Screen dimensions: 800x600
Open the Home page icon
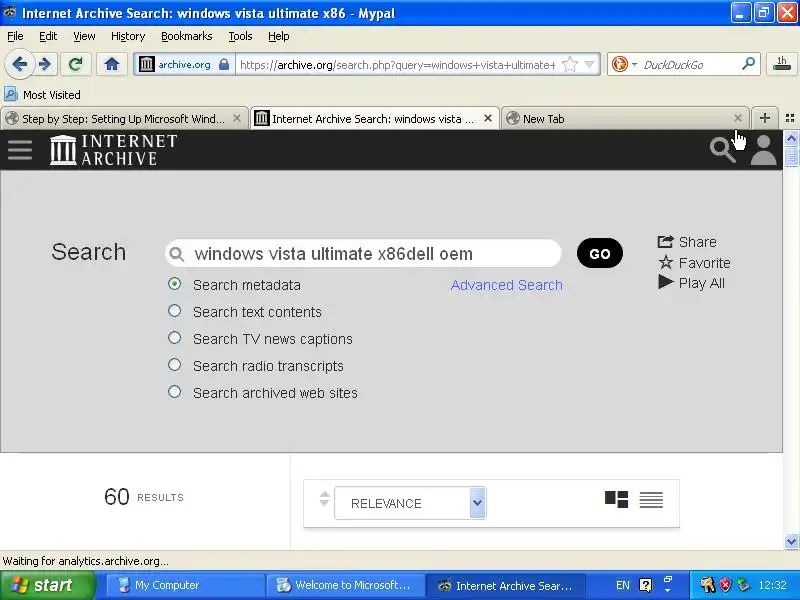click(112, 64)
